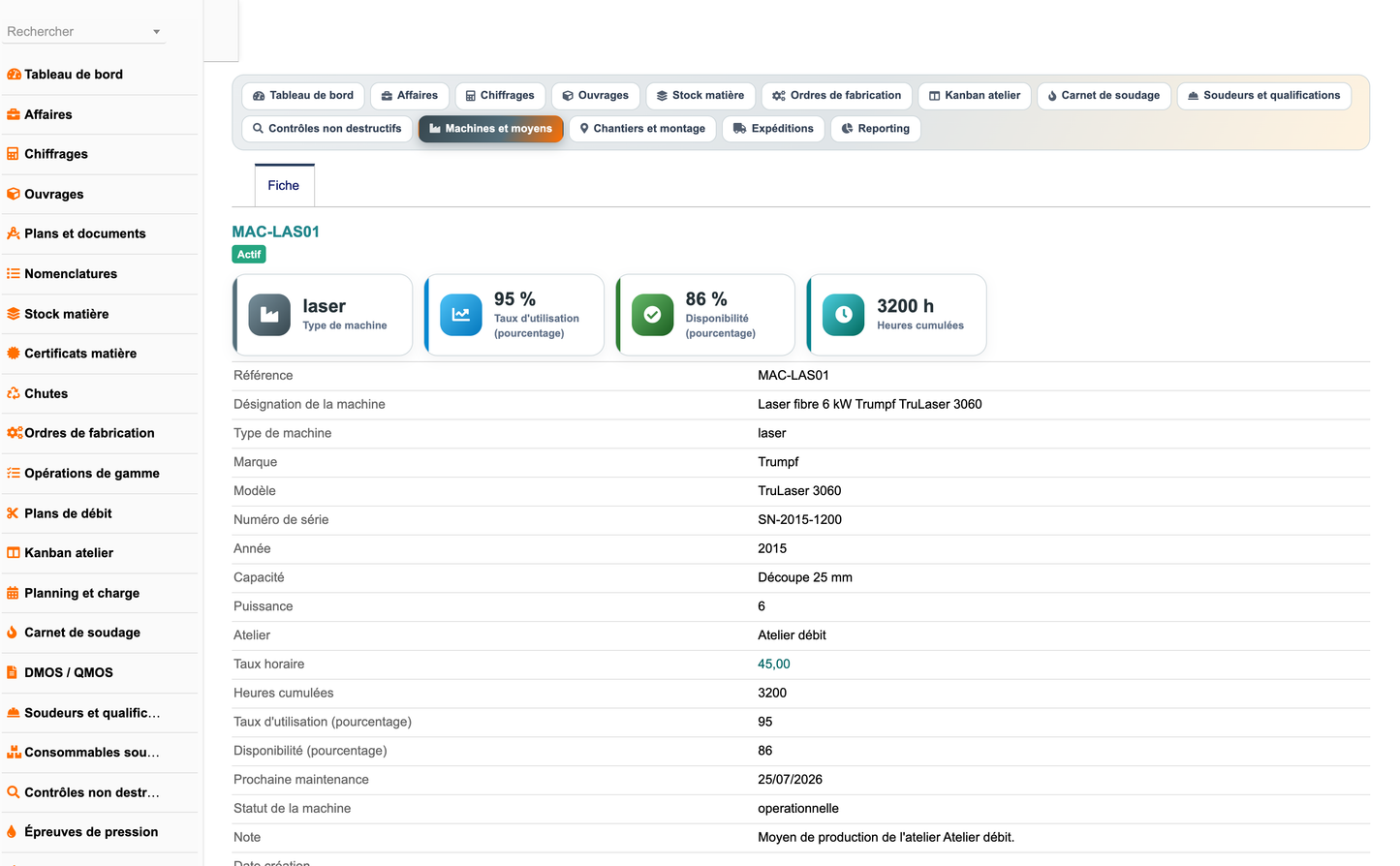The width and height of the screenshot is (1400, 866).
Task: Click the designation Laser fibre 6 kW Trumpf
Action: click(870, 405)
